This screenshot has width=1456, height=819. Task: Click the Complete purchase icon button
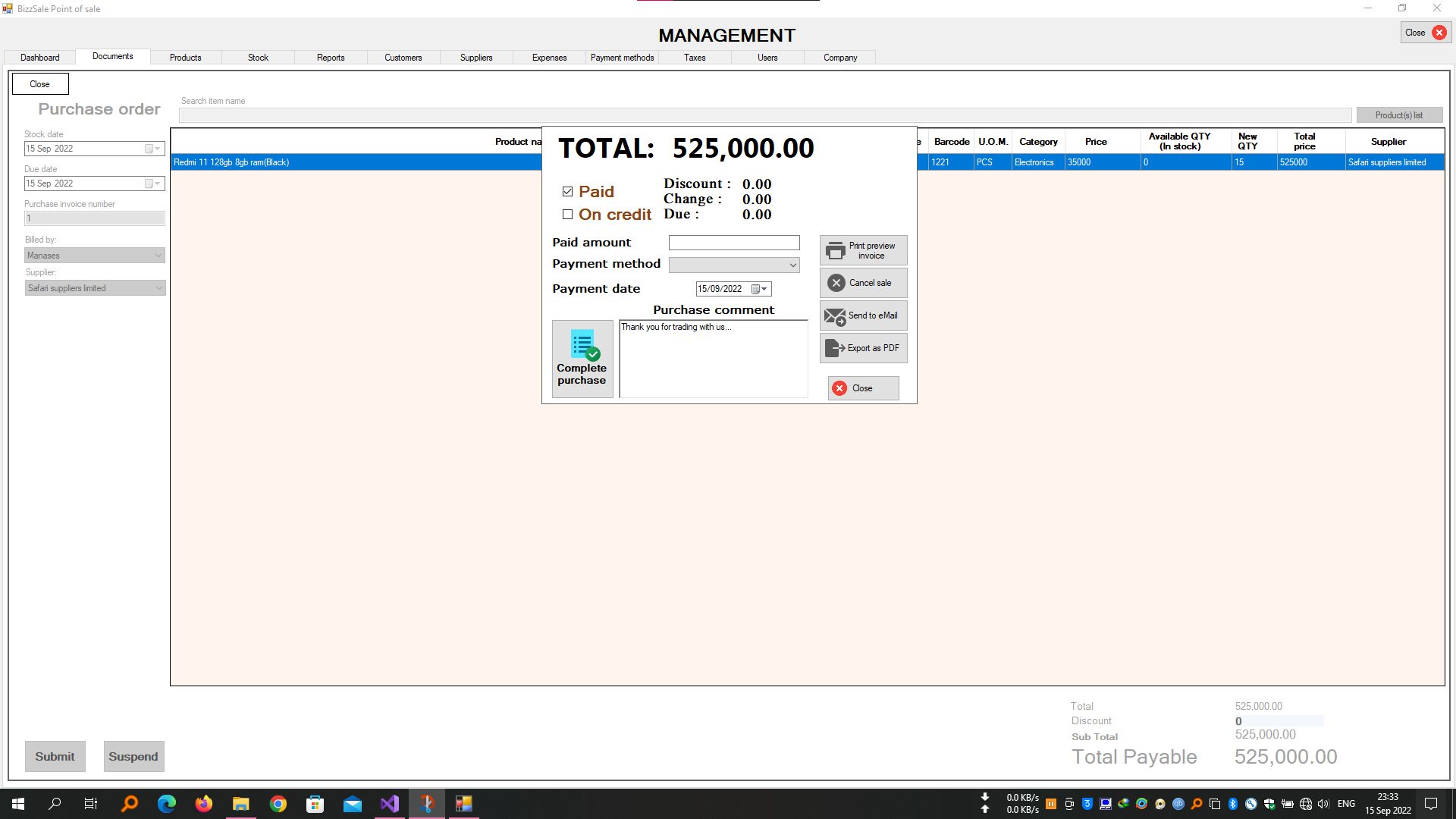(x=582, y=358)
